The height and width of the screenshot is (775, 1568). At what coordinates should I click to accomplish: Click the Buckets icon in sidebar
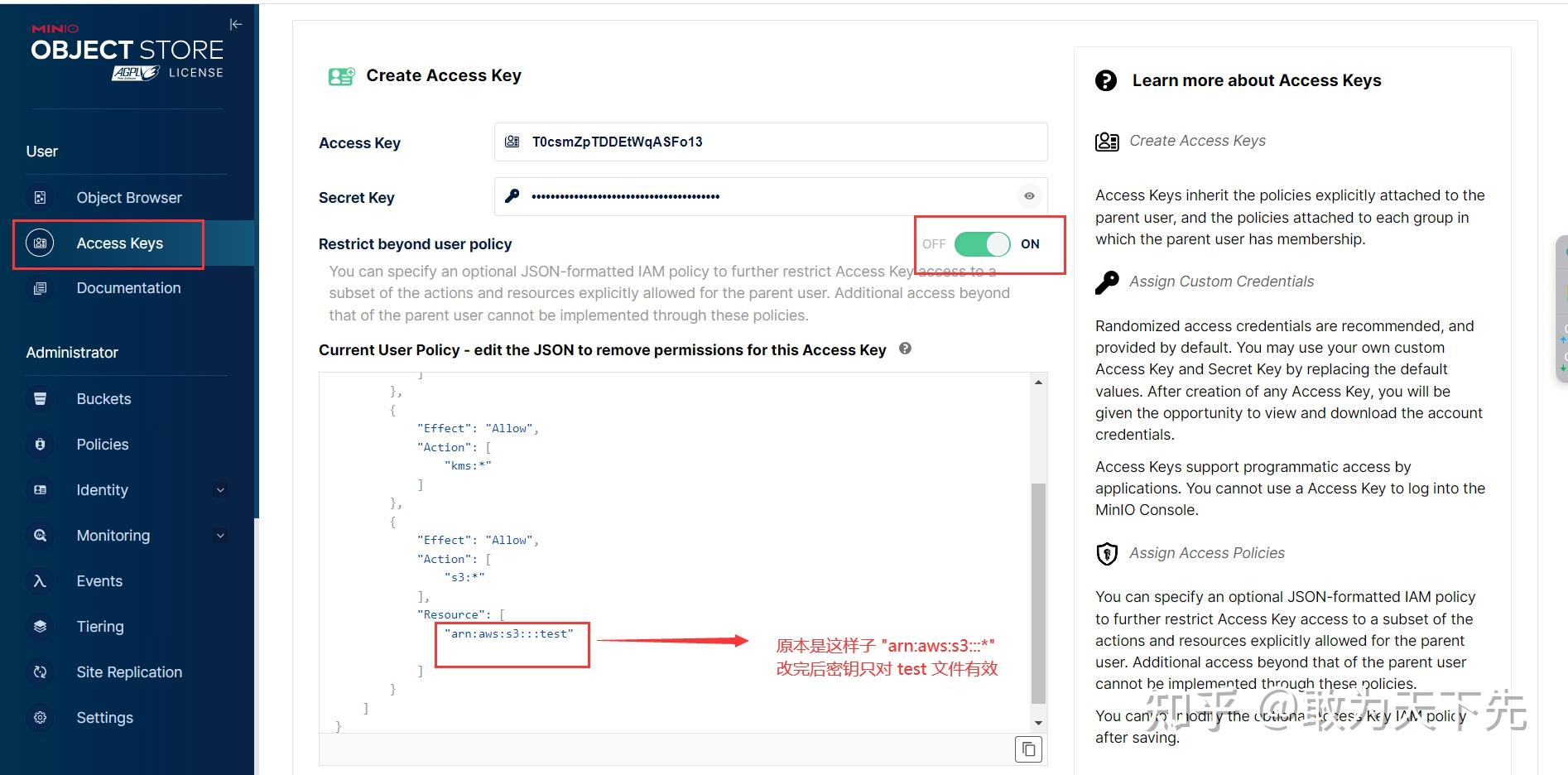(40, 399)
